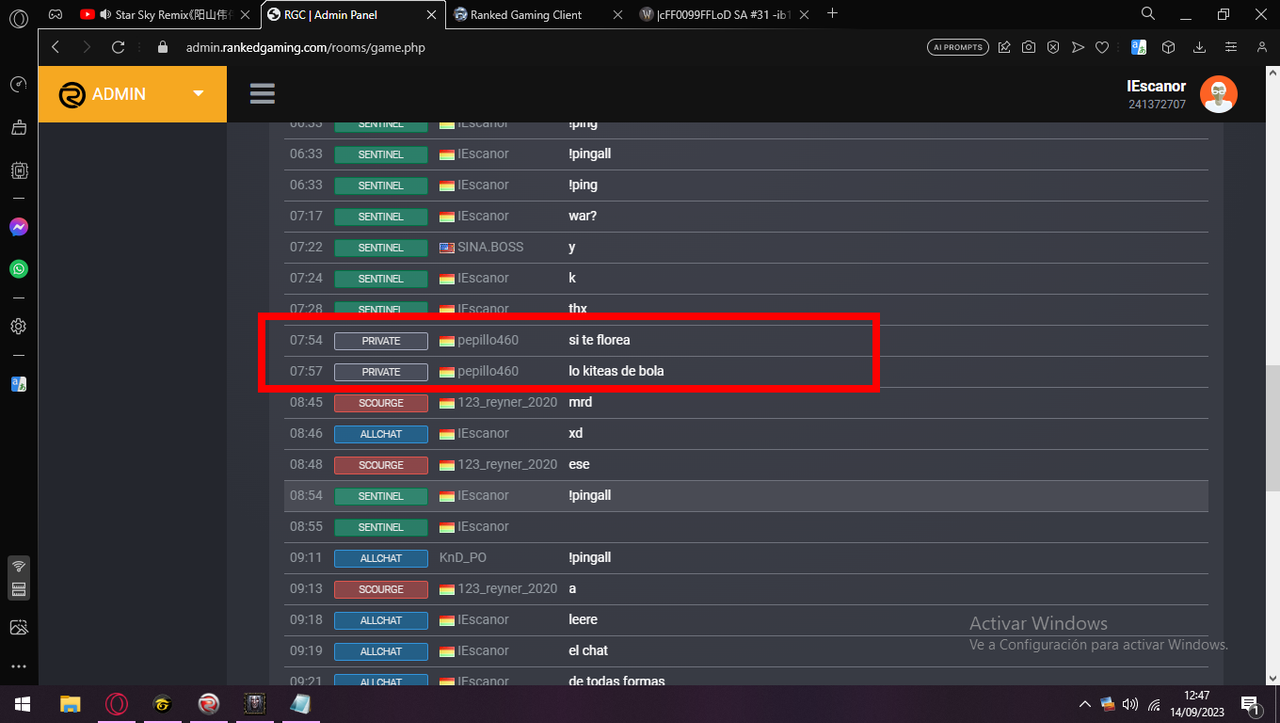Image resolution: width=1280 pixels, height=723 pixels.
Task: Click 123_reyner_2020 on the 'ese' row
Action: tap(507, 464)
